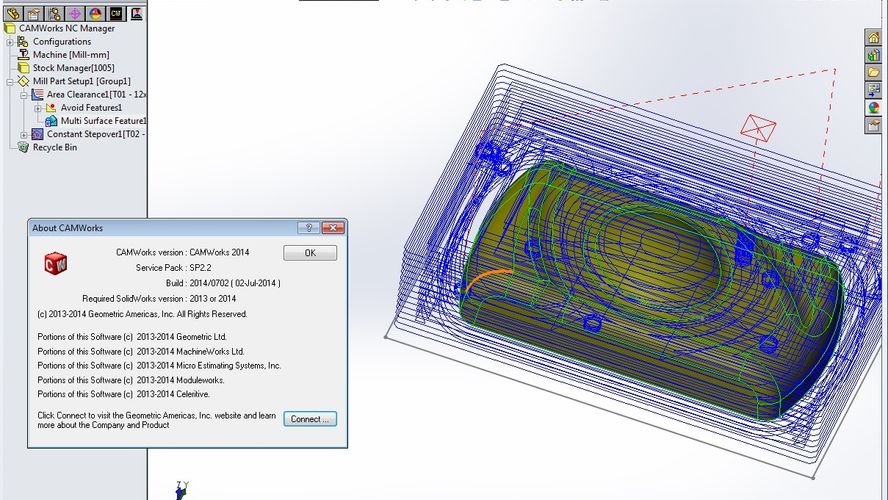888x500 pixels.
Task: Click the Multi Surface Feature1 icon
Action: tap(51, 121)
